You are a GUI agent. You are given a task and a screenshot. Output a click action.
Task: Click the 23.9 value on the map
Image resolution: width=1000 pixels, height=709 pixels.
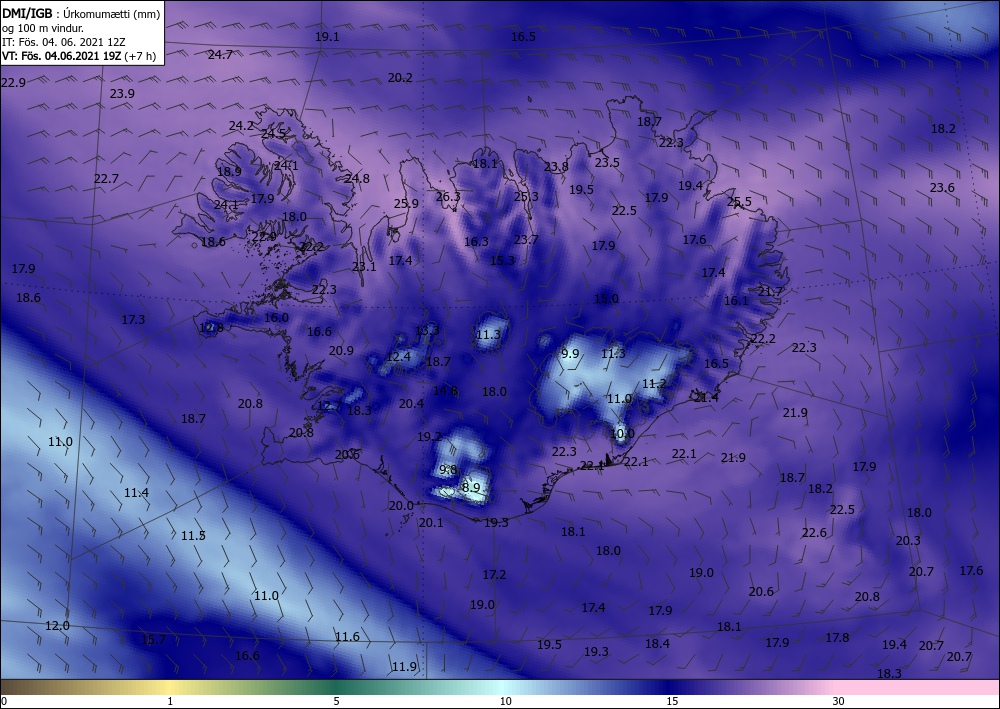pos(122,94)
